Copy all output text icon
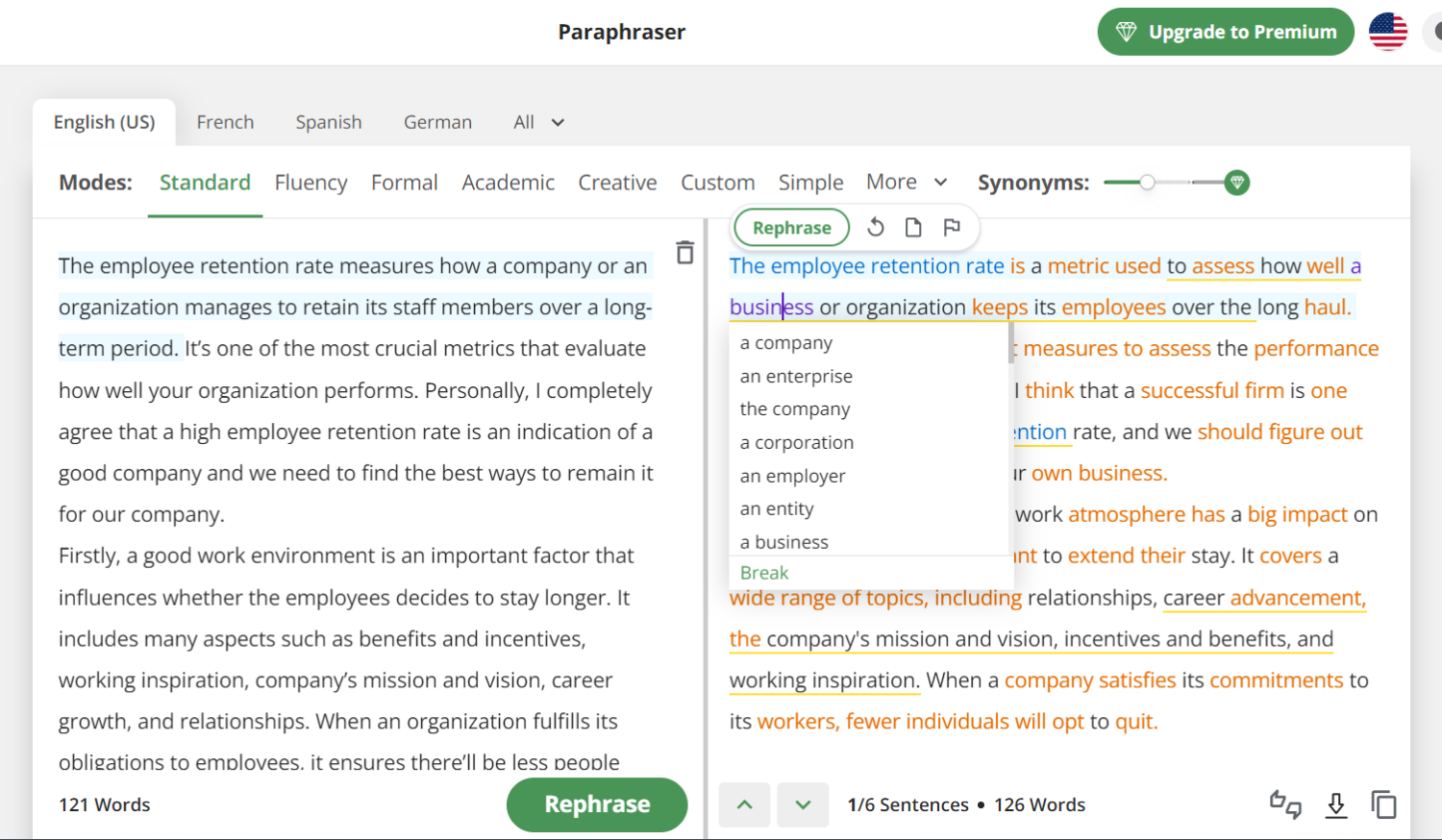Image resolution: width=1442 pixels, height=840 pixels. point(1383,804)
